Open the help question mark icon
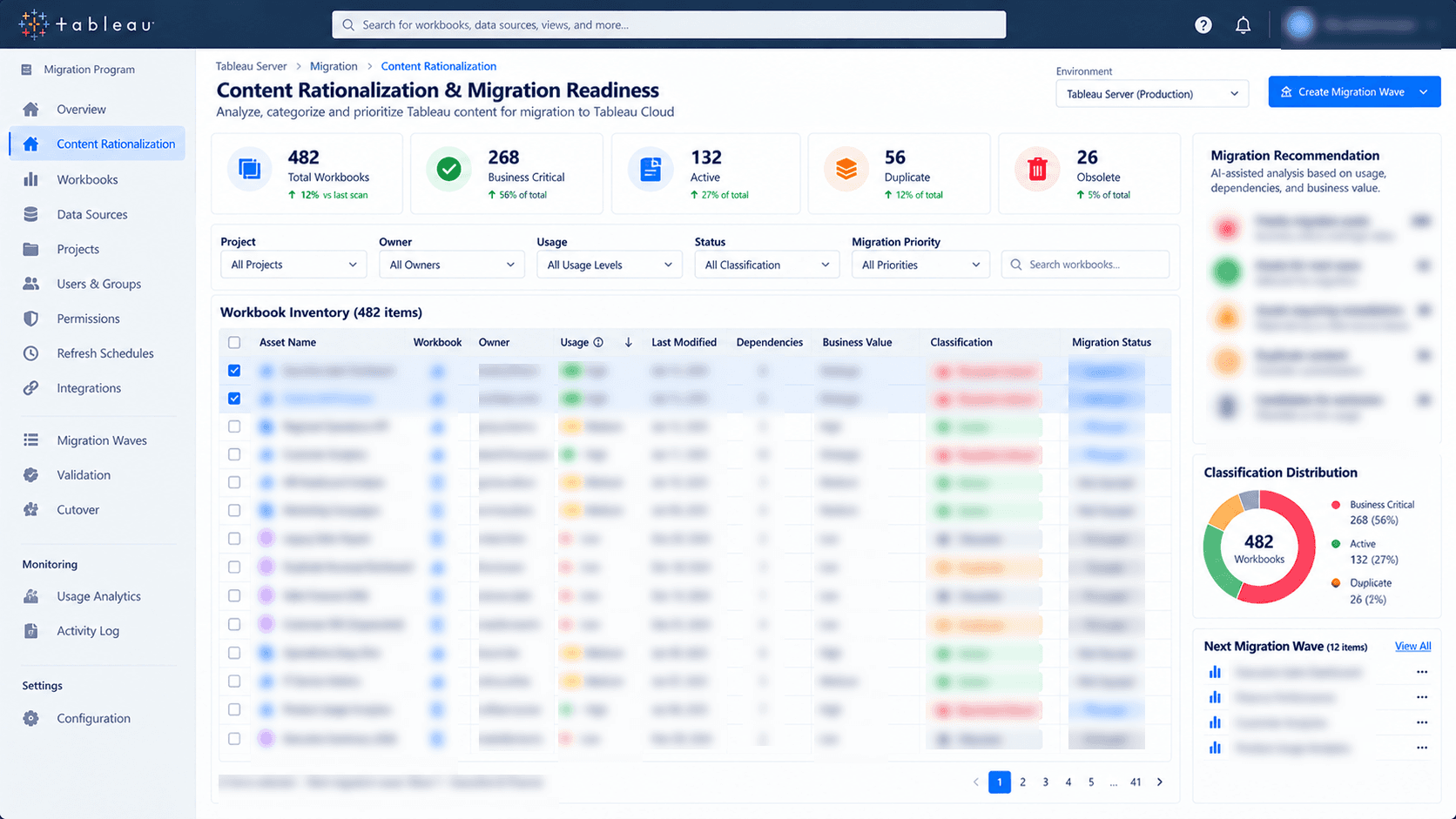 1203,25
